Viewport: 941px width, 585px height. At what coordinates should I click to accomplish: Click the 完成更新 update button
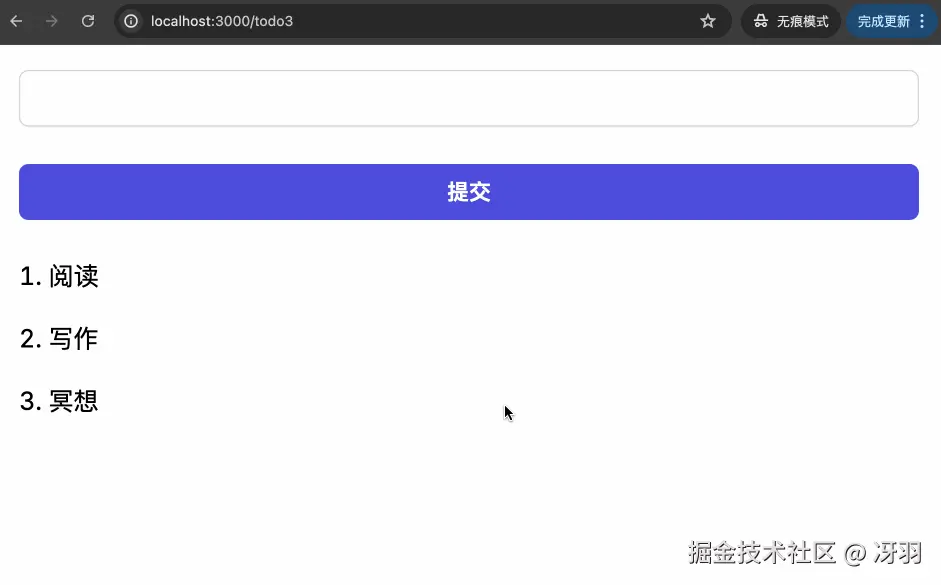click(884, 20)
